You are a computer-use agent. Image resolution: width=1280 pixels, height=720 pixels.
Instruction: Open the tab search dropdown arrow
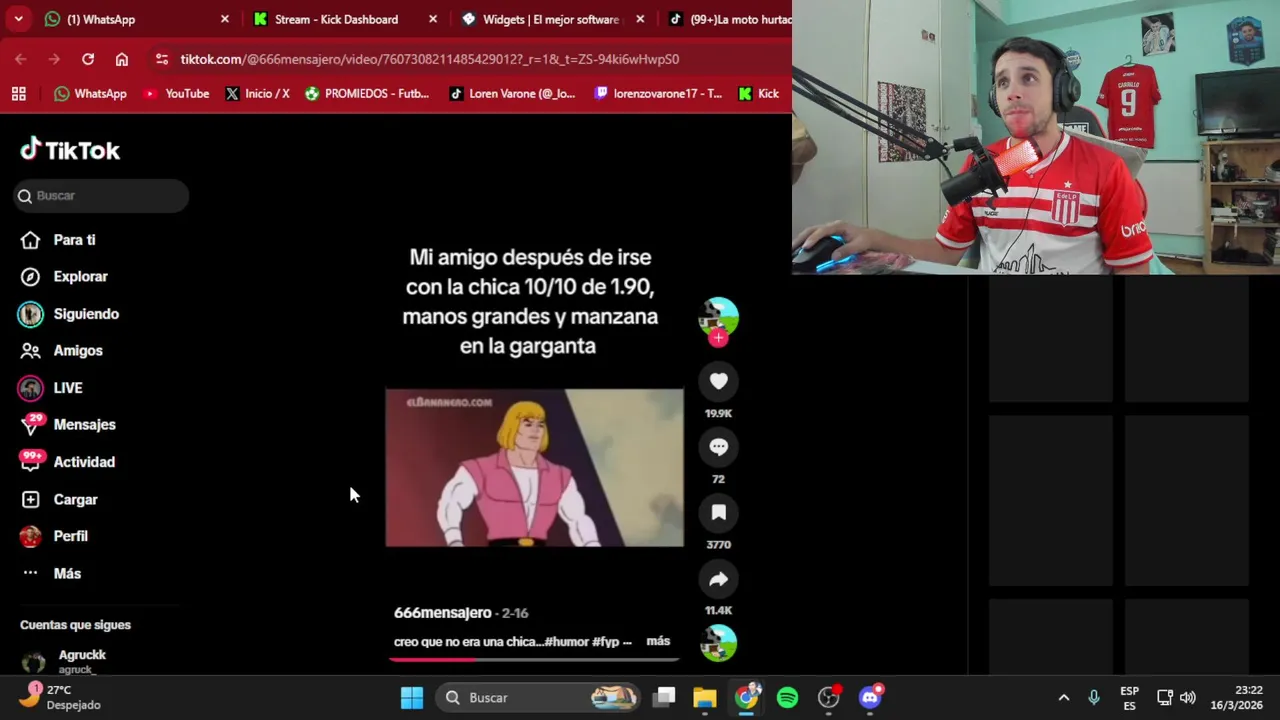tap(18, 19)
